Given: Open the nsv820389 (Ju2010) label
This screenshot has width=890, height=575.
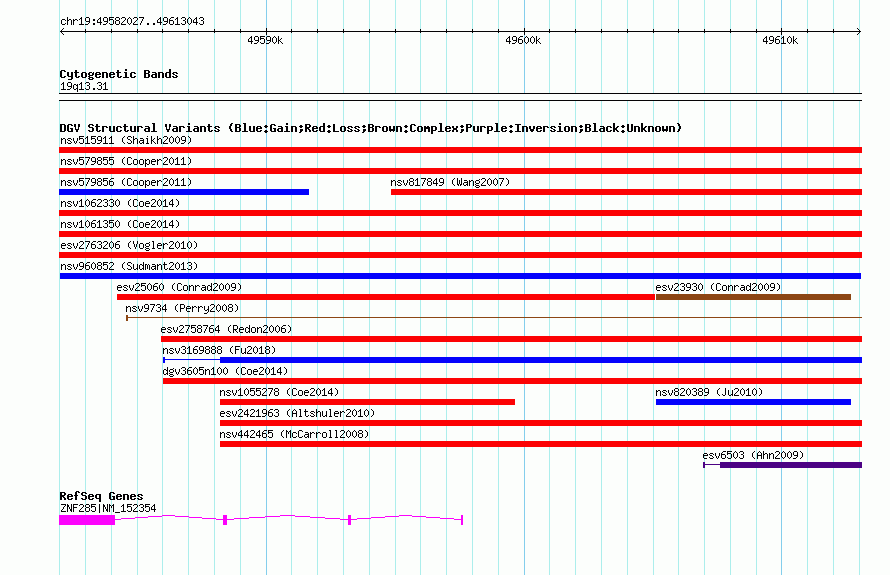Looking at the screenshot, I should [709, 392].
